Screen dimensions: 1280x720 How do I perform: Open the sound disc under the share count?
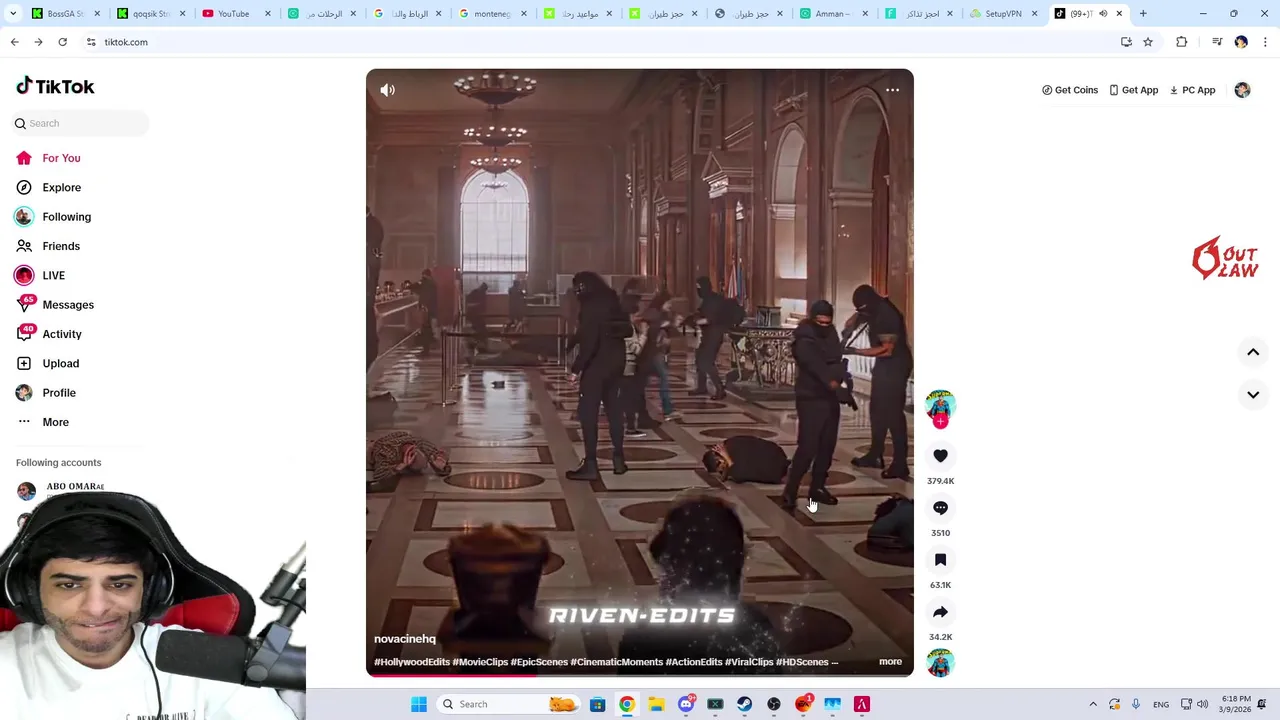(x=940, y=662)
